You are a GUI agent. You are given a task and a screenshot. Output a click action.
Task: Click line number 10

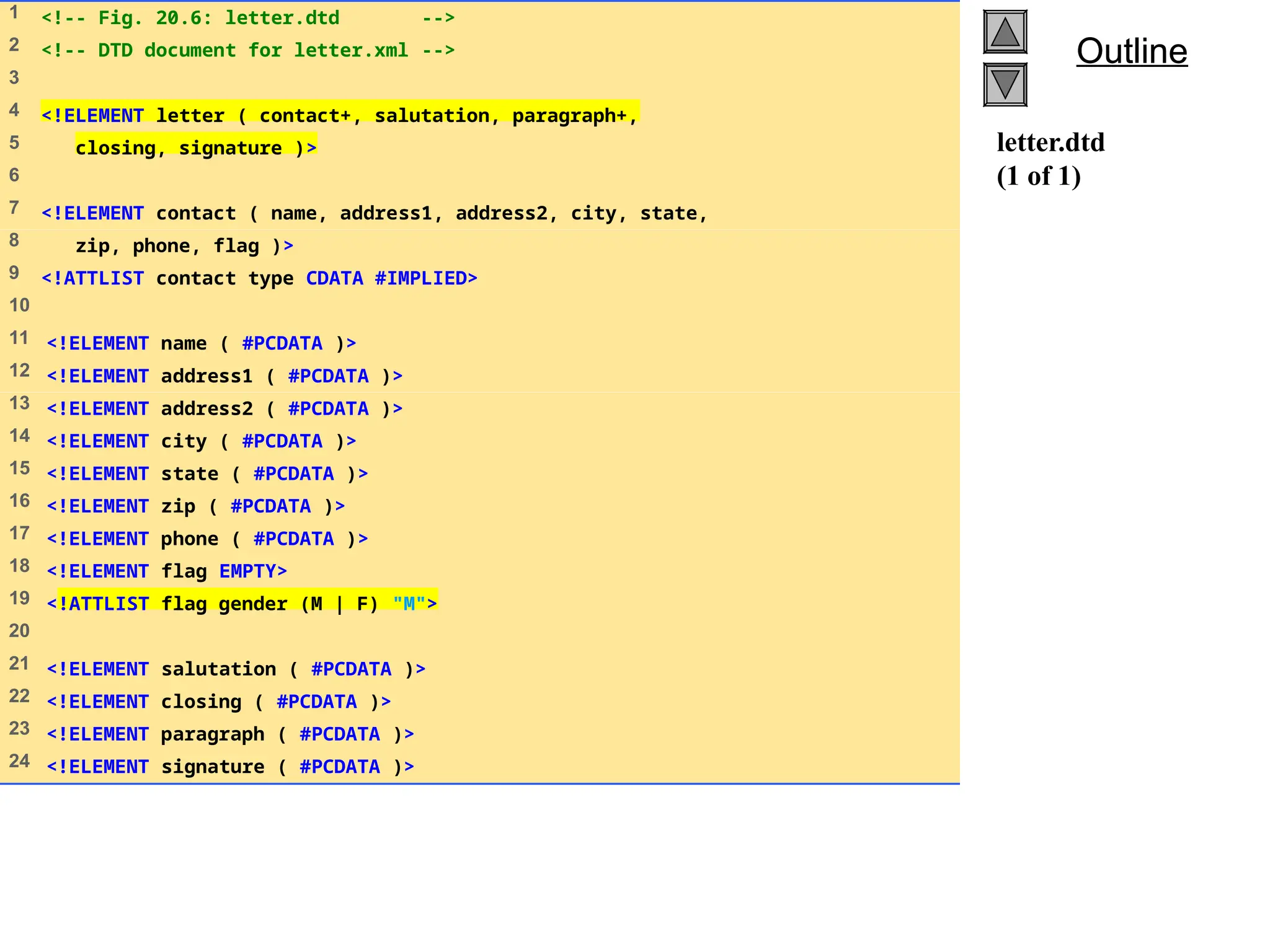click(19, 305)
